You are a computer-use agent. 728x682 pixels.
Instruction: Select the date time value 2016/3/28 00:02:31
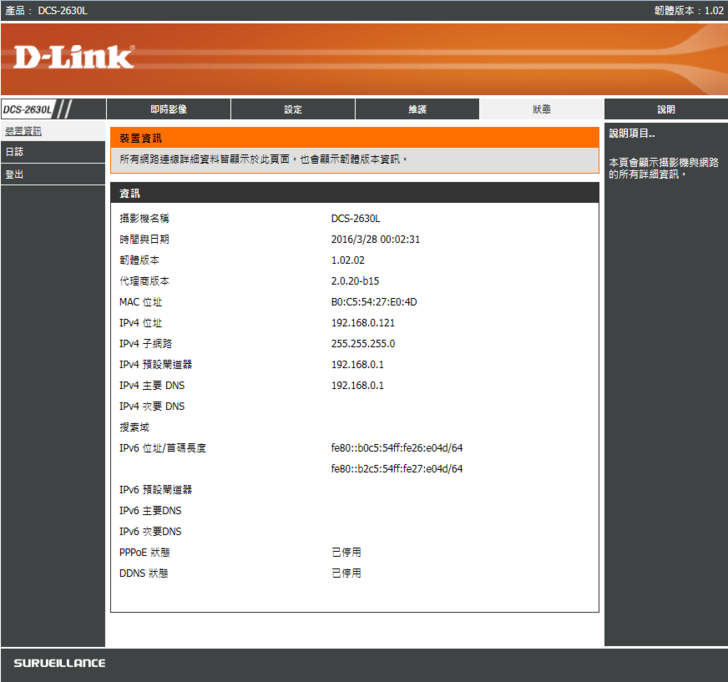[375, 239]
